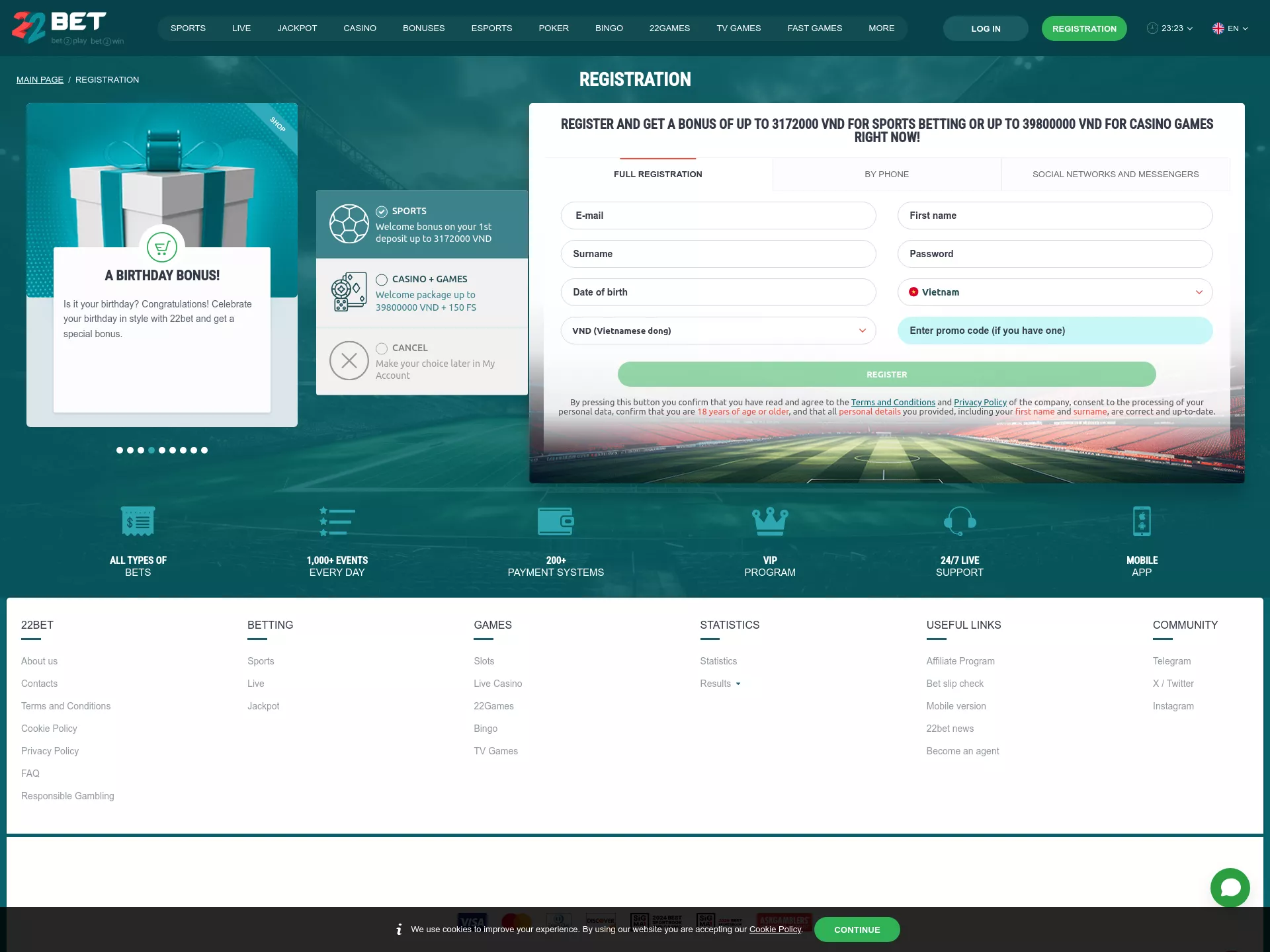Open FAST GAMES in the top navigation
Viewport: 1270px width, 952px height.
coord(815,28)
